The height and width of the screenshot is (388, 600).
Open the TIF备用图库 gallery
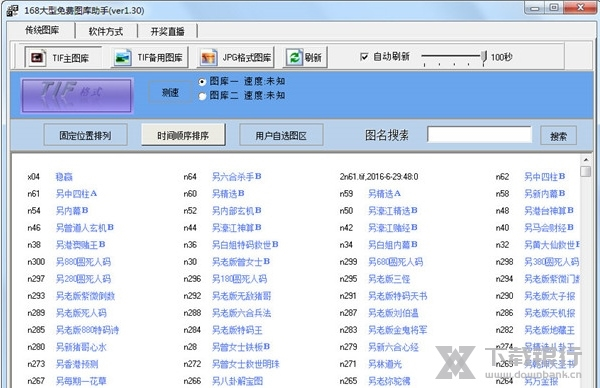[150, 57]
